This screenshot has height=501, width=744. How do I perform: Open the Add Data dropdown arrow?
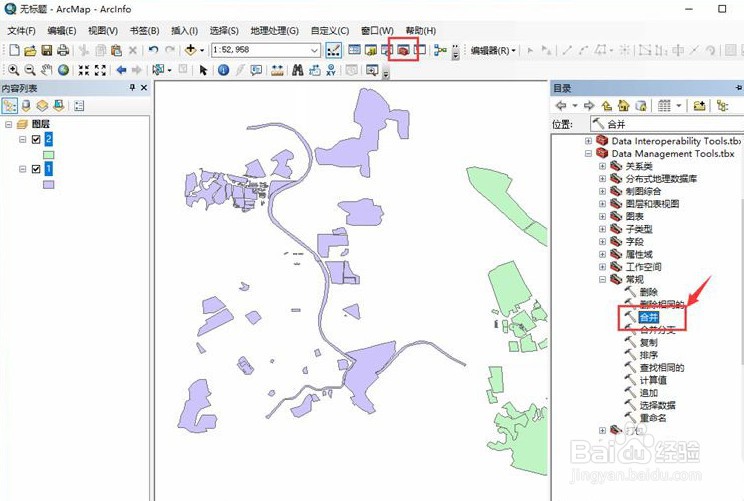click(x=202, y=50)
